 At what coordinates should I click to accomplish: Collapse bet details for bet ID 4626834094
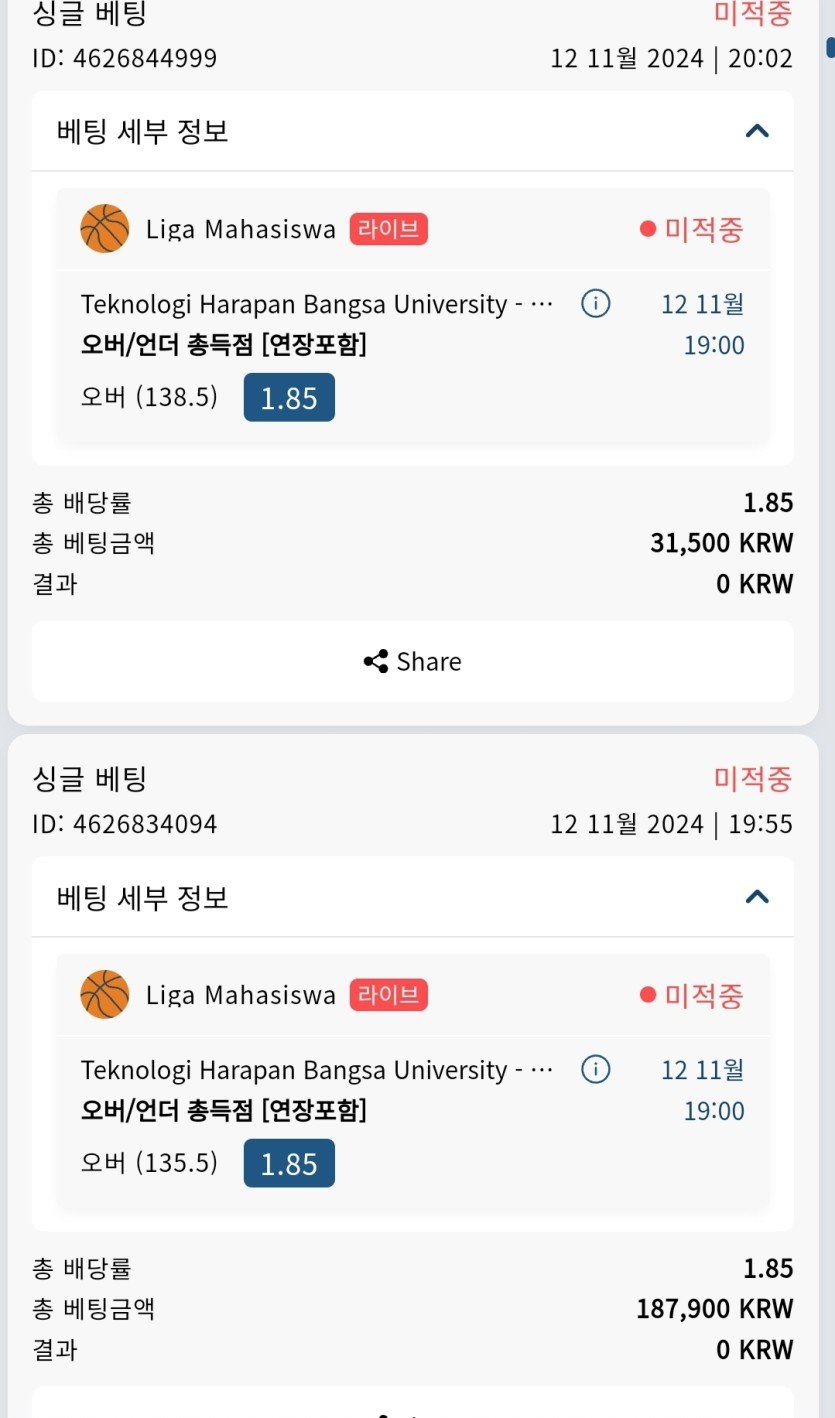(x=757, y=897)
